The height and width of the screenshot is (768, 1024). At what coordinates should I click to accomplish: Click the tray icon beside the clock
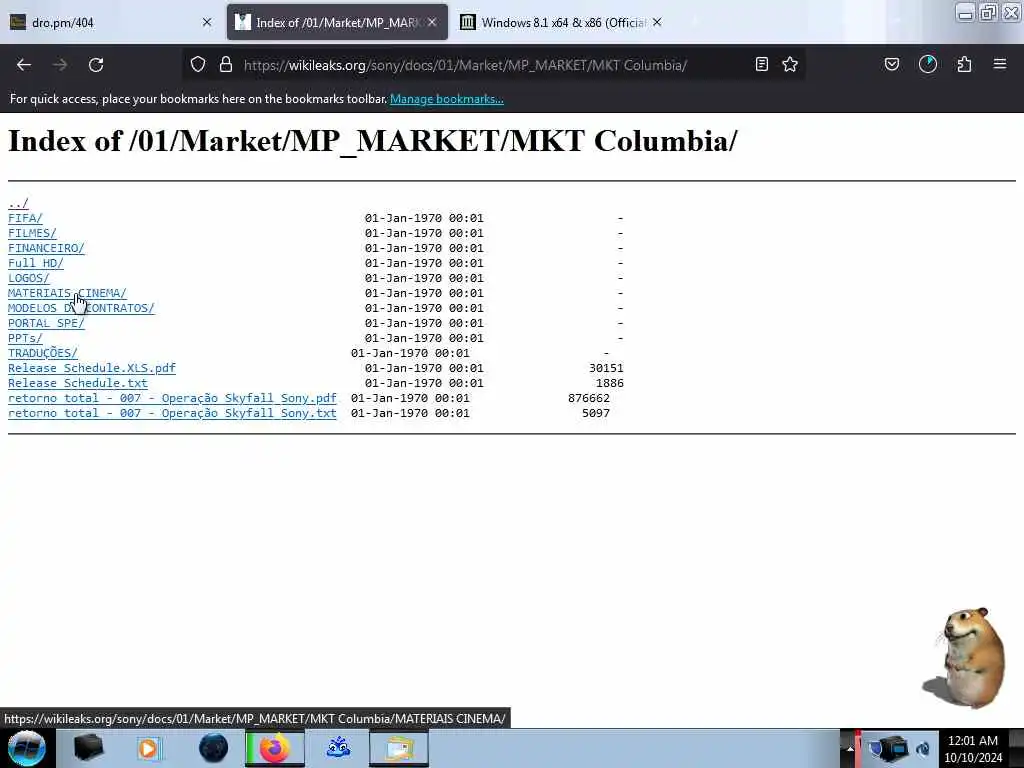tap(923, 749)
